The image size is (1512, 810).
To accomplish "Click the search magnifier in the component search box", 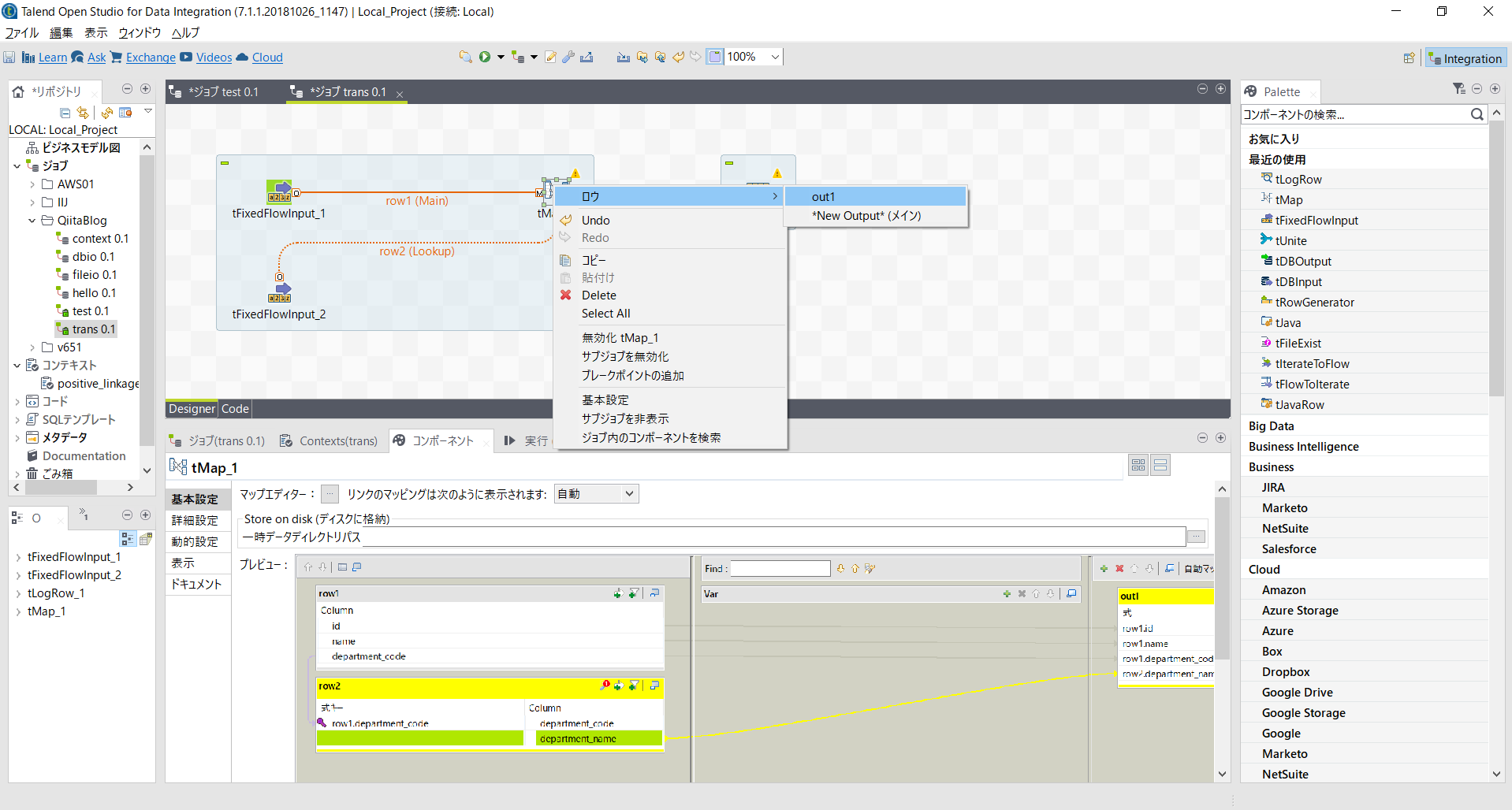I will (1478, 114).
